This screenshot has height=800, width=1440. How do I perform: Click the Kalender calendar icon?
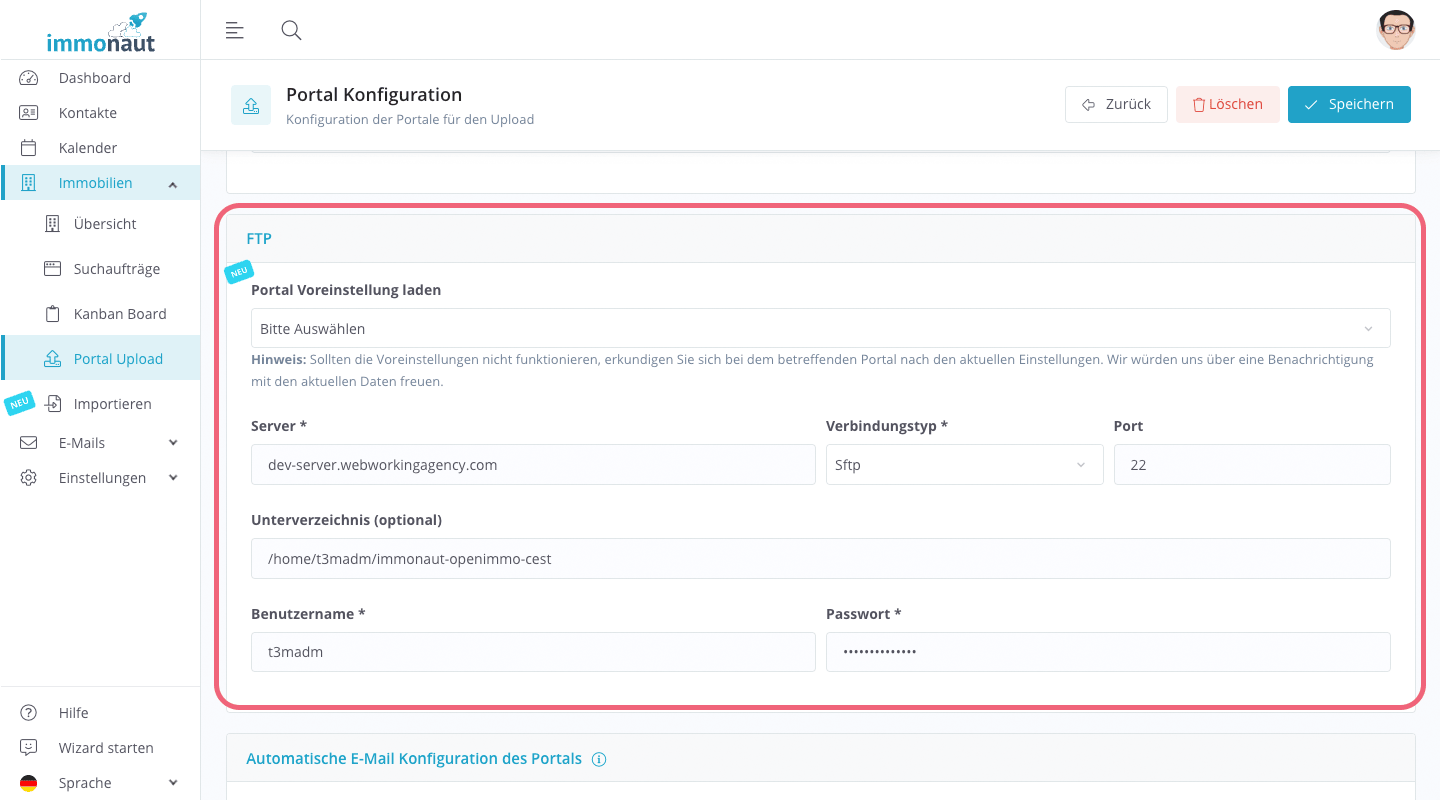tap(29, 148)
